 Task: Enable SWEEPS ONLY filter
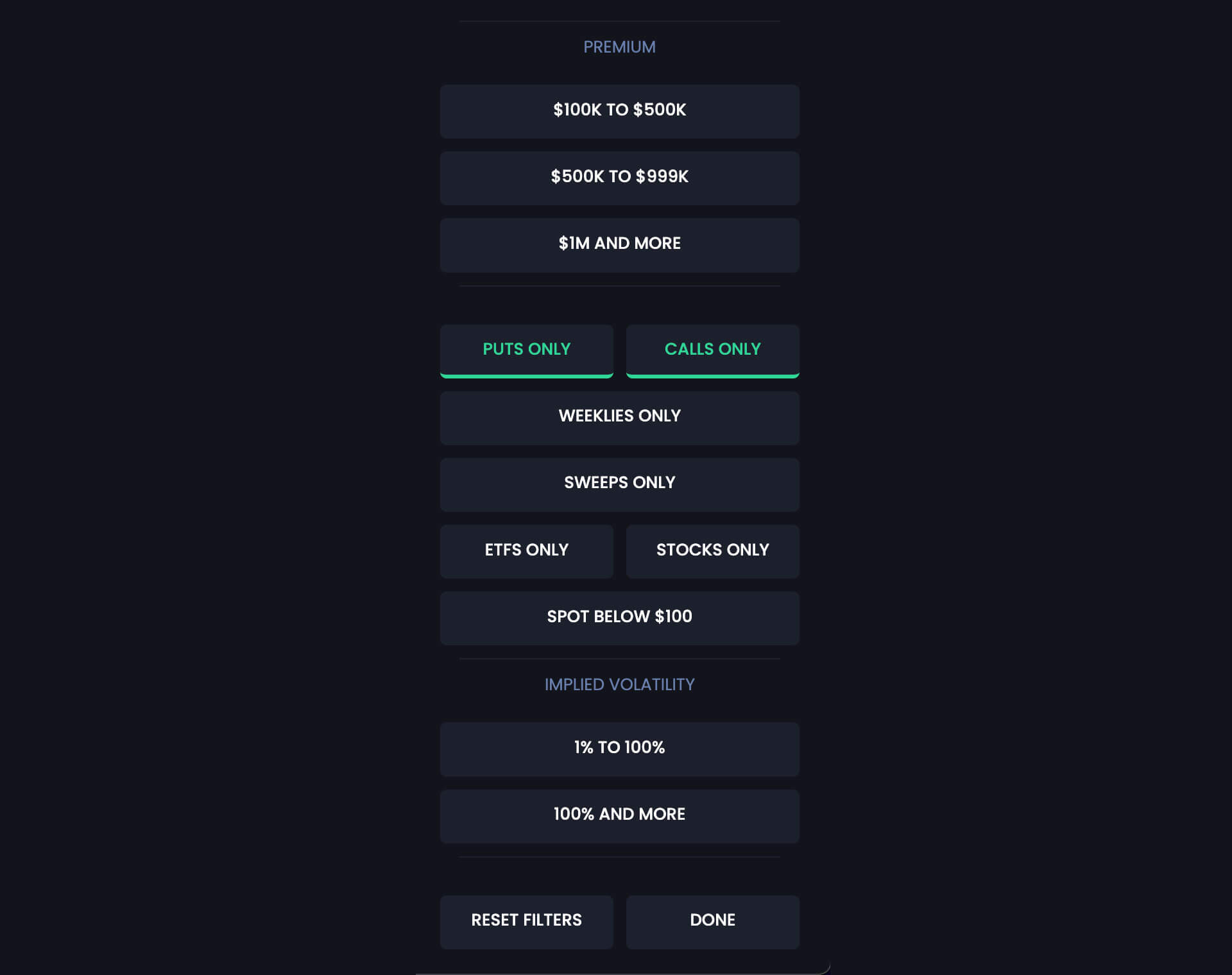pos(619,483)
